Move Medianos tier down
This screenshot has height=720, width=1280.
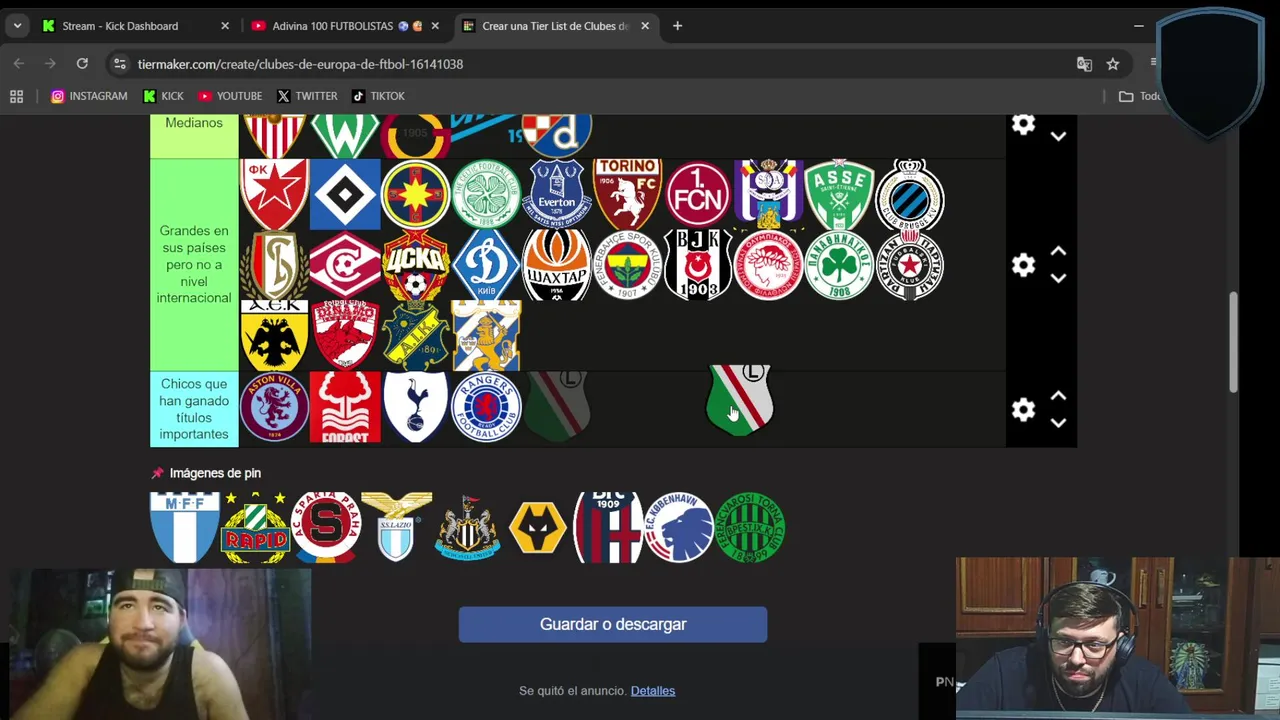1058,136
